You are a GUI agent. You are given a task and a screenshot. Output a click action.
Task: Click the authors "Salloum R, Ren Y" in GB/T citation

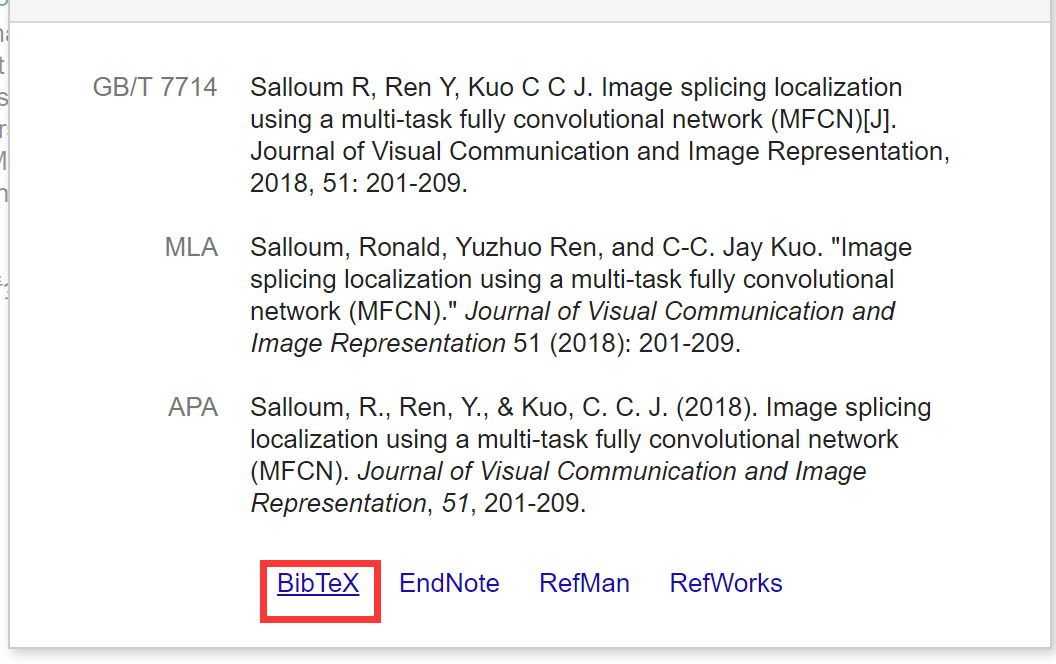point(354,88)
